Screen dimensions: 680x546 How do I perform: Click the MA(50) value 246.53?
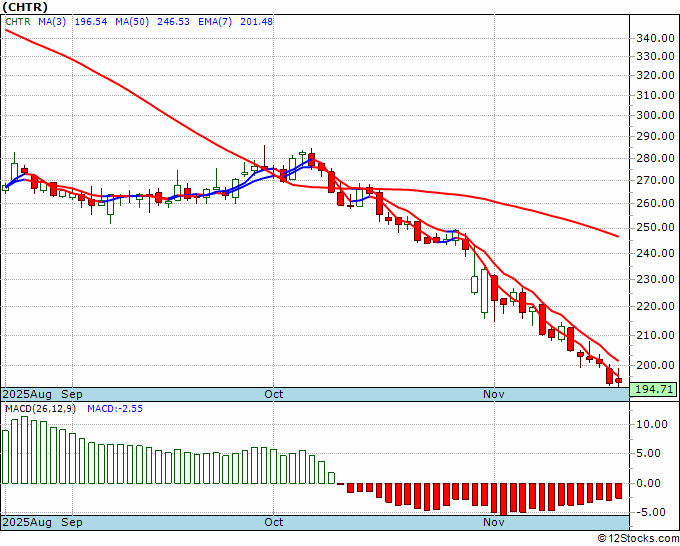click(173, 22)
